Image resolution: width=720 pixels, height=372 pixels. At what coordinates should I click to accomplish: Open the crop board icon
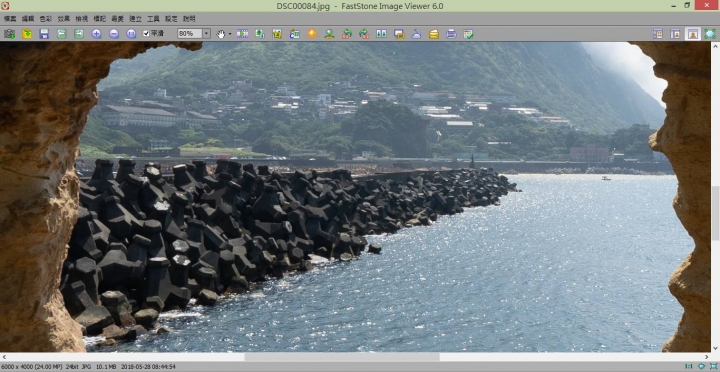pyautogui.click(x=277, y=34)
